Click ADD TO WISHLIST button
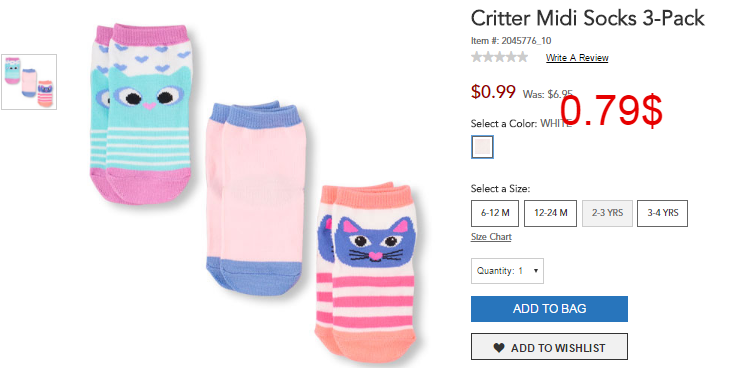This screenshot has width=735, height=368. coord(549,347)
